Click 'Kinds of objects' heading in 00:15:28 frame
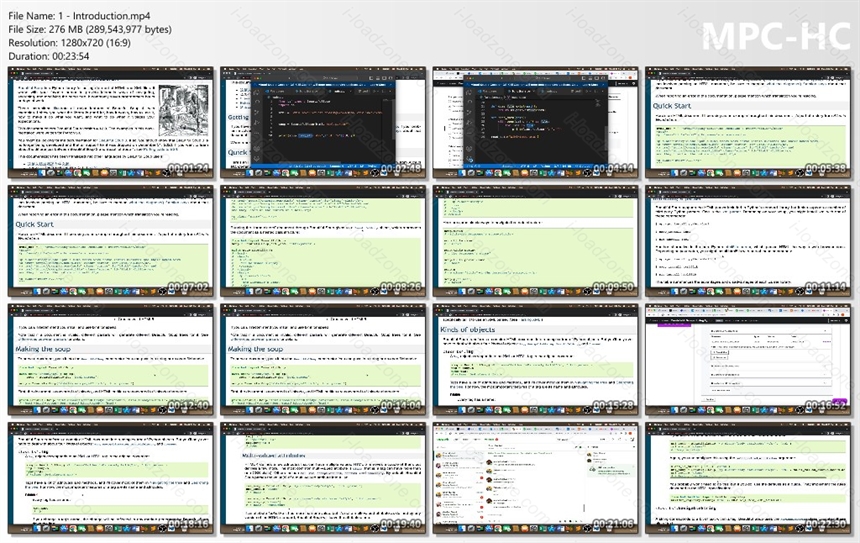The image size is (860, 543). tap(468, 330)
